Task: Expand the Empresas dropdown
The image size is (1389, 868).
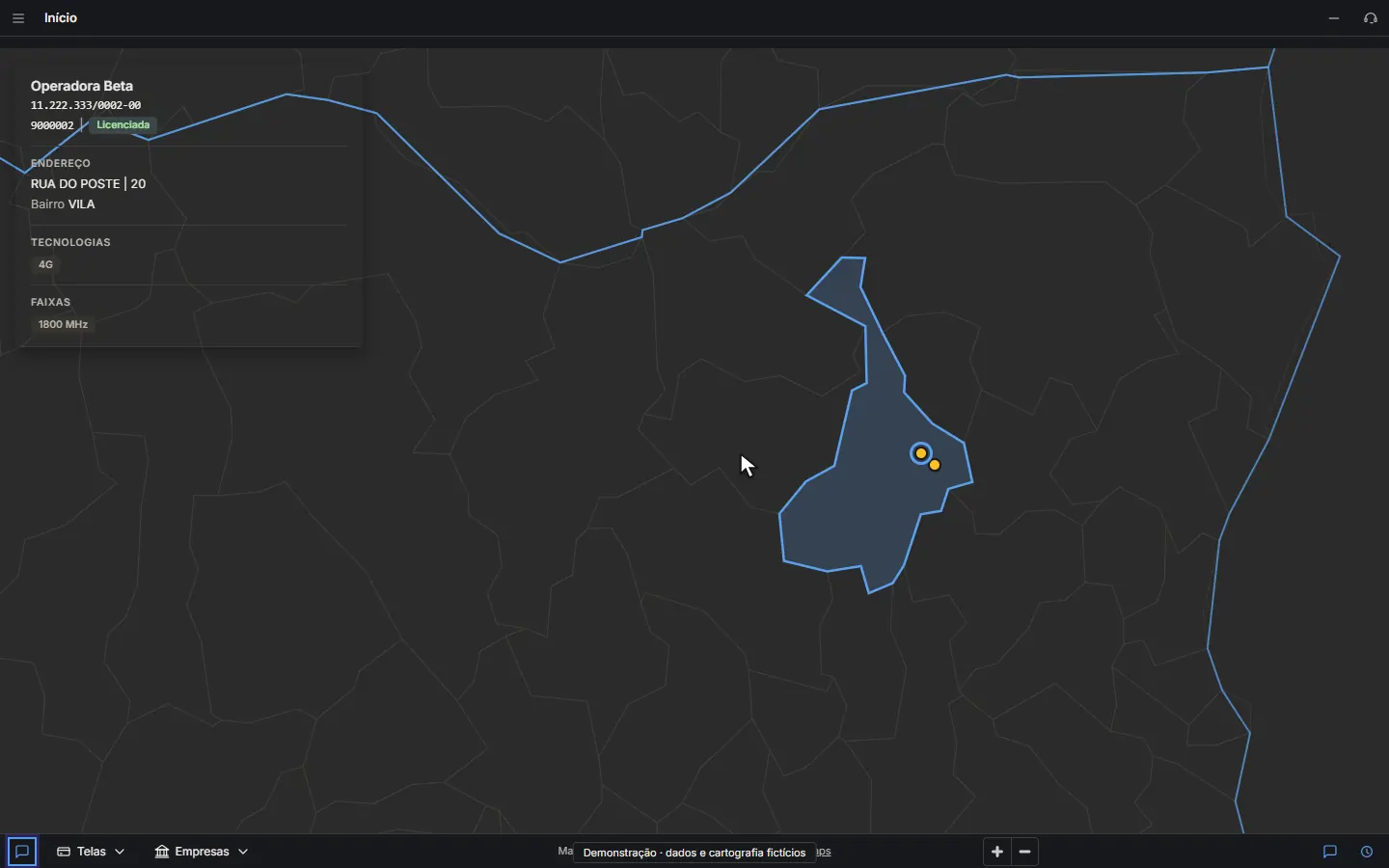Action: point(202,852)
